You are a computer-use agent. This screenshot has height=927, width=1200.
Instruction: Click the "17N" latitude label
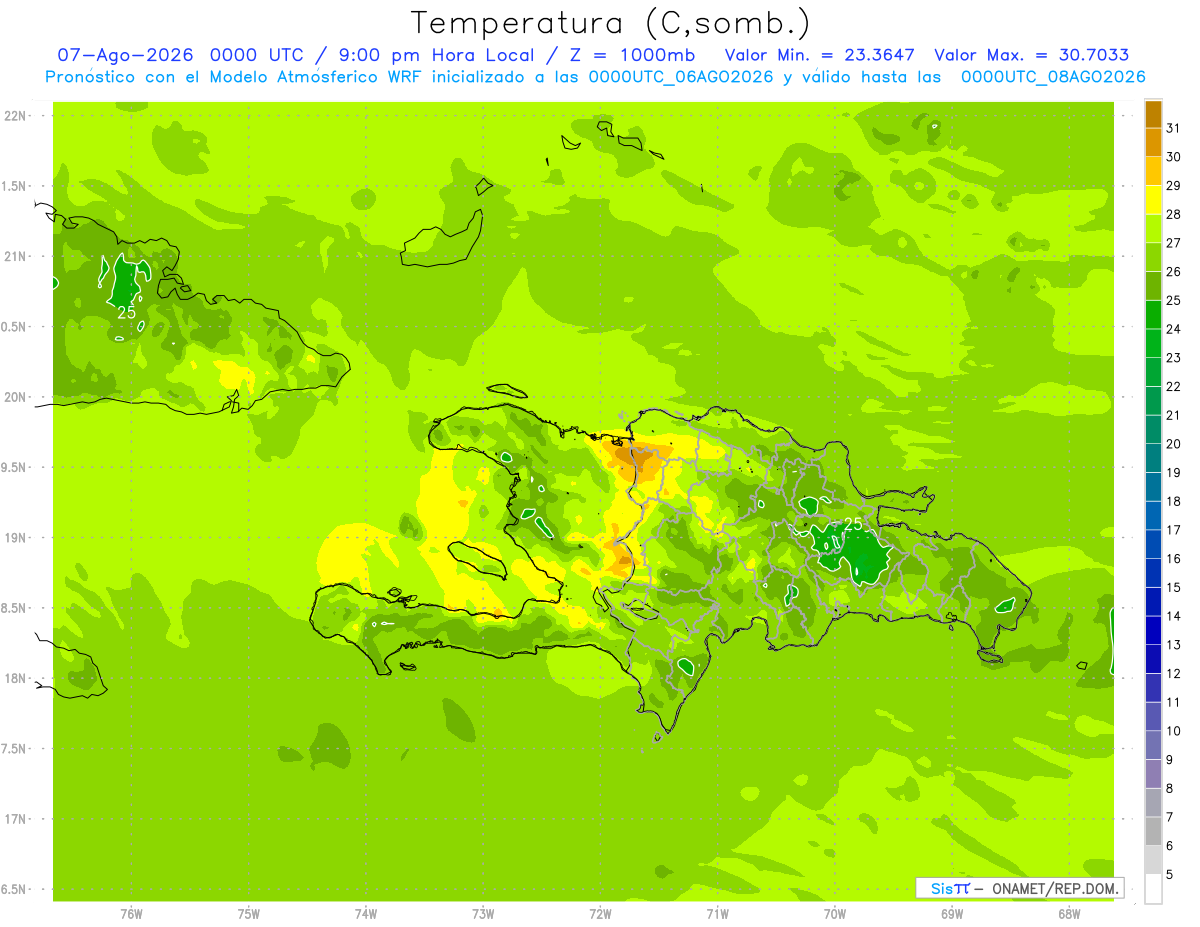(15, 819)
